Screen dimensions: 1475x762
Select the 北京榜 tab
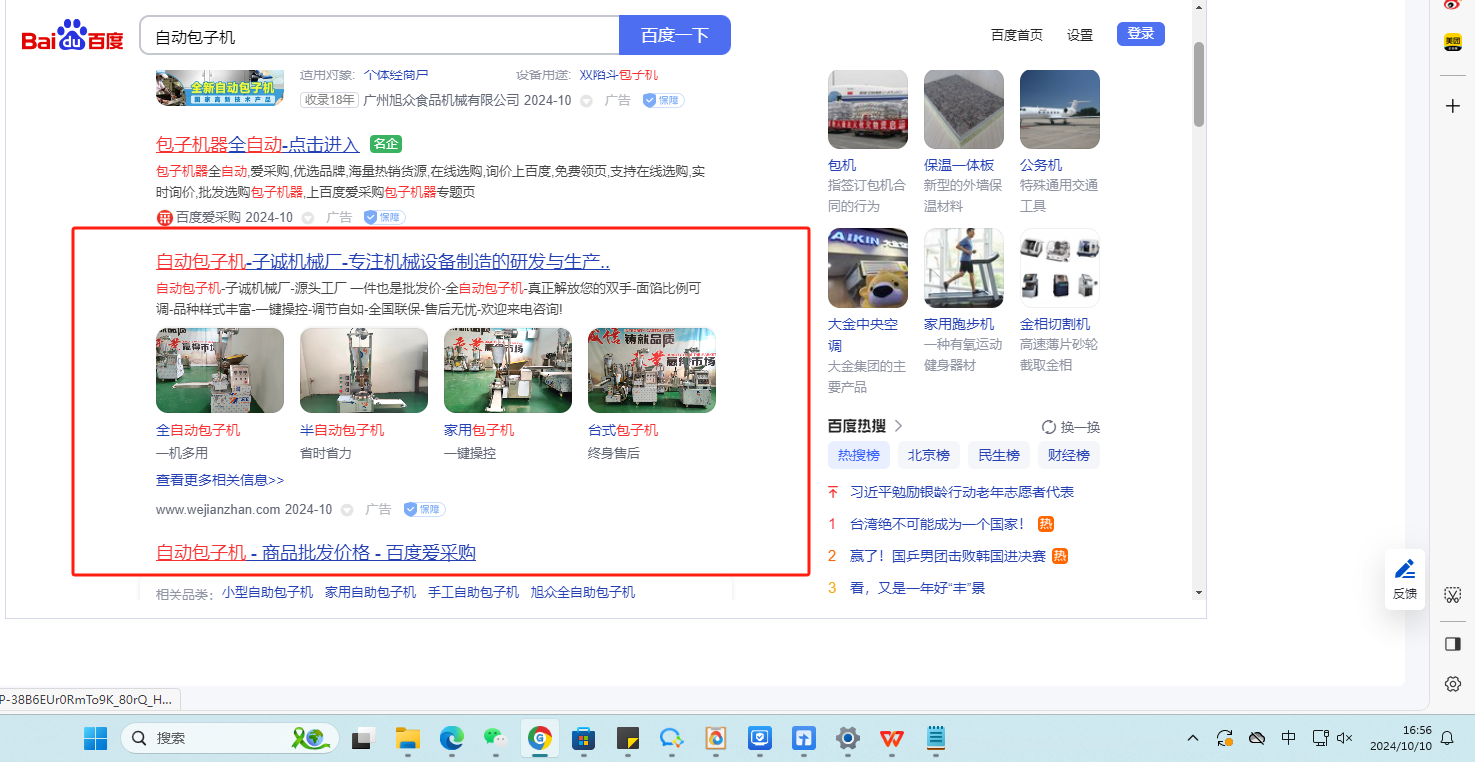click(x=929, y=456)
